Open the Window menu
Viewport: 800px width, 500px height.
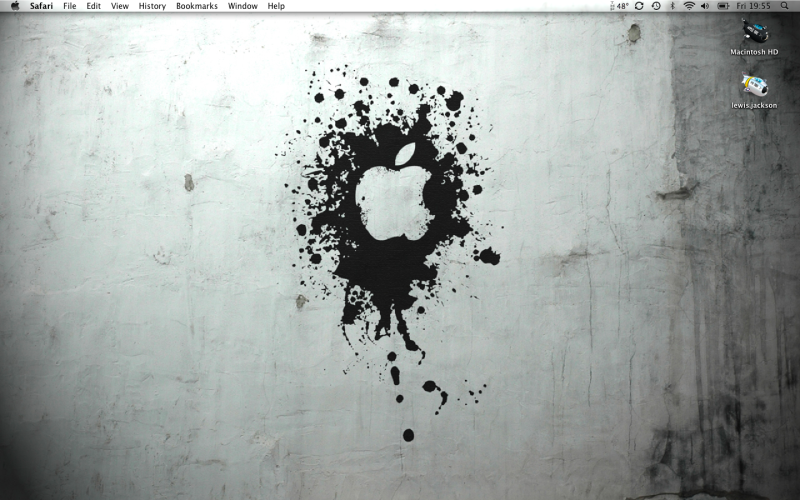click(242, 6)
